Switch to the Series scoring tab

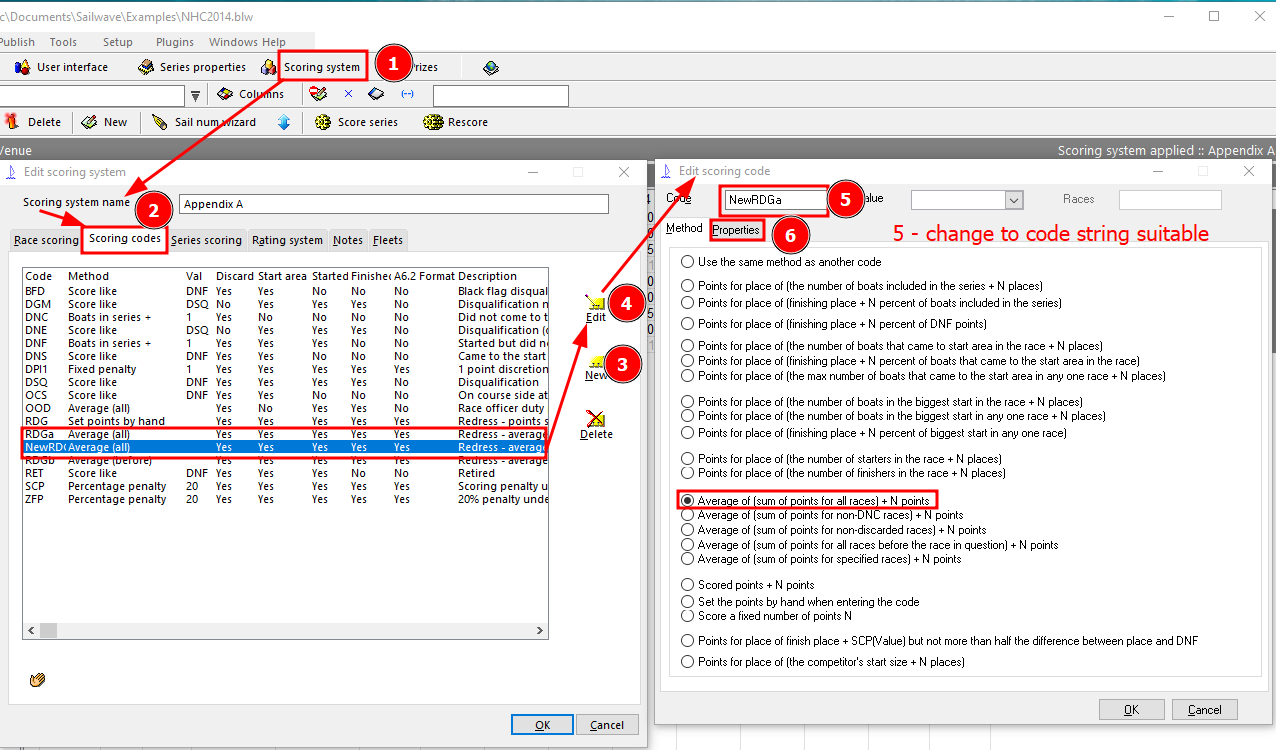206,240
